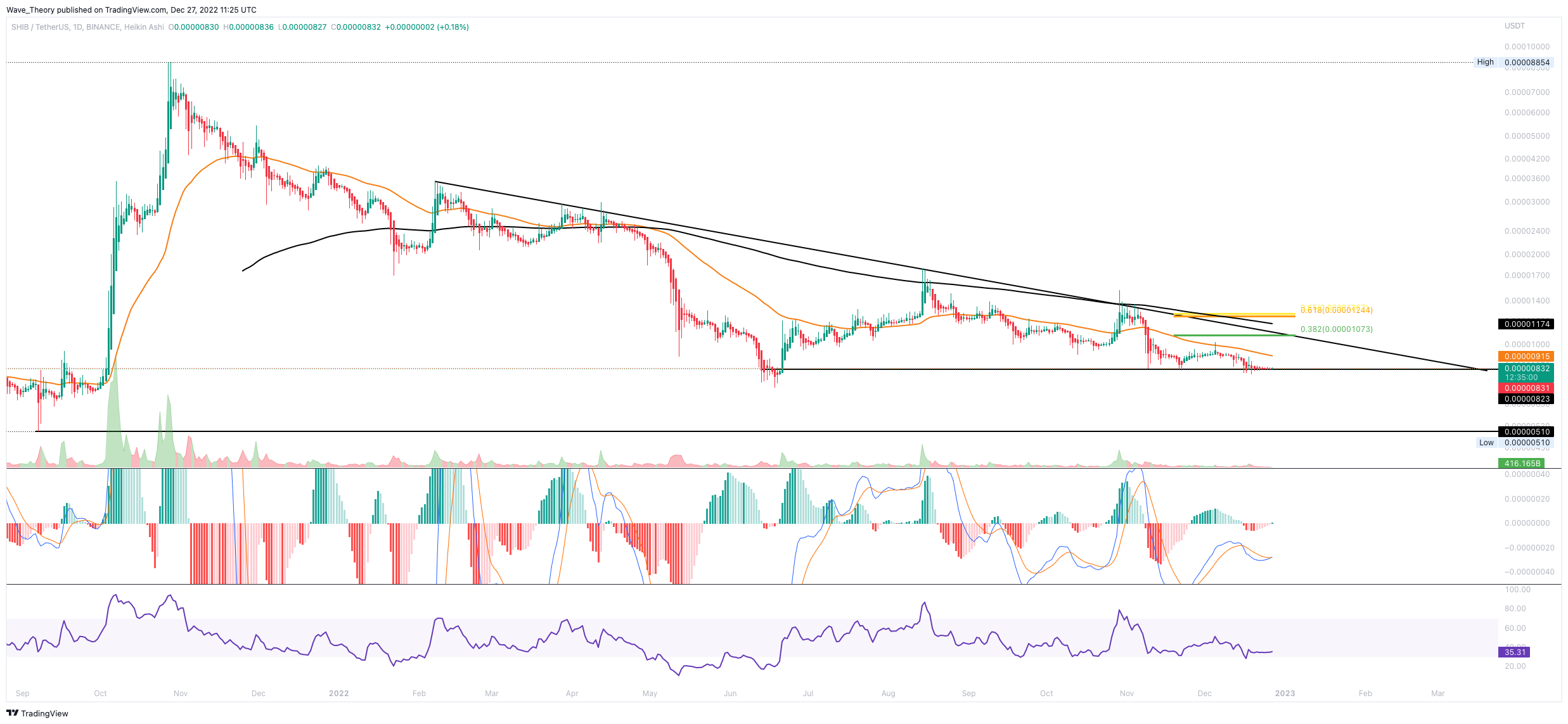Click the orange 0.00000915 moving average label
The height and width of the screenshot is (724, 1568).
click(1526, 357)
